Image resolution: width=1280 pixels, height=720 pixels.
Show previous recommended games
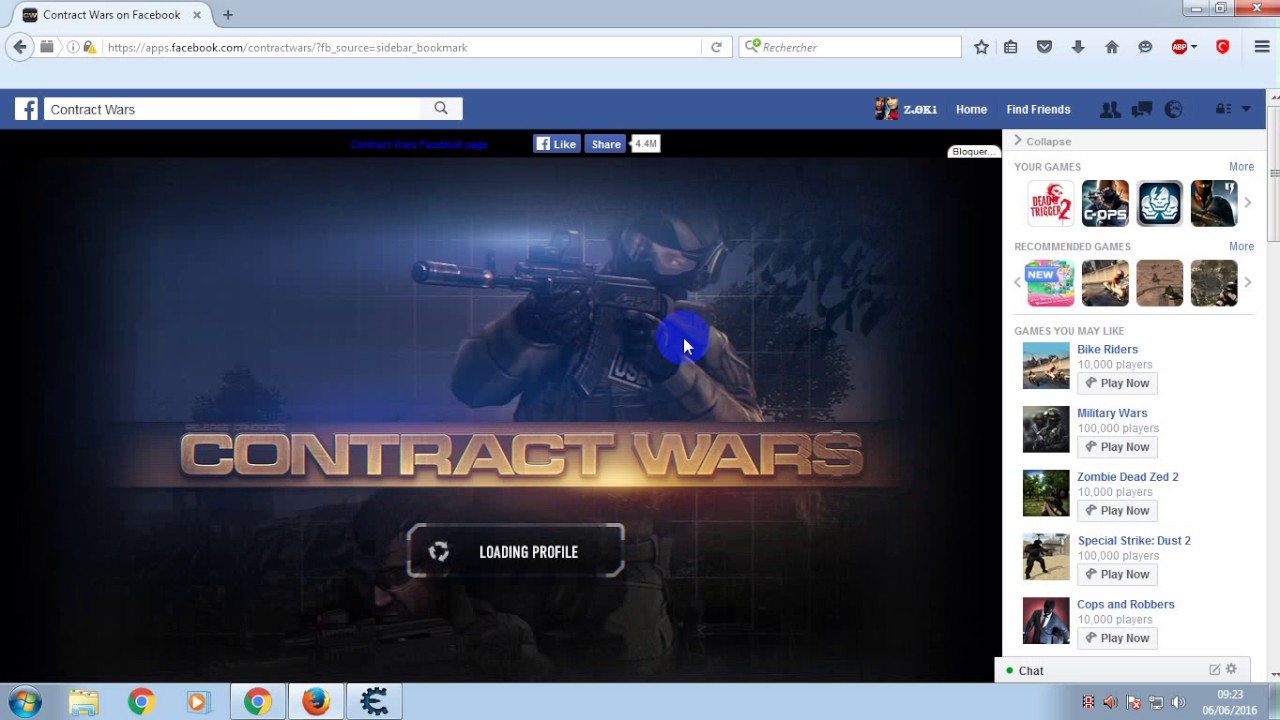pyautogui.click(x=1018, y=283)
